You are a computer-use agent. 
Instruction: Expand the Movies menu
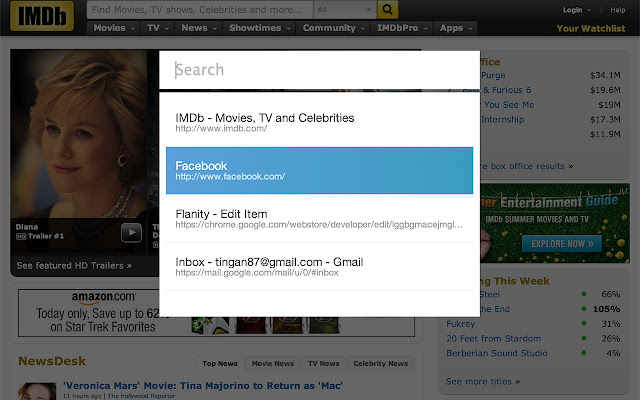(x=115, y=28)
